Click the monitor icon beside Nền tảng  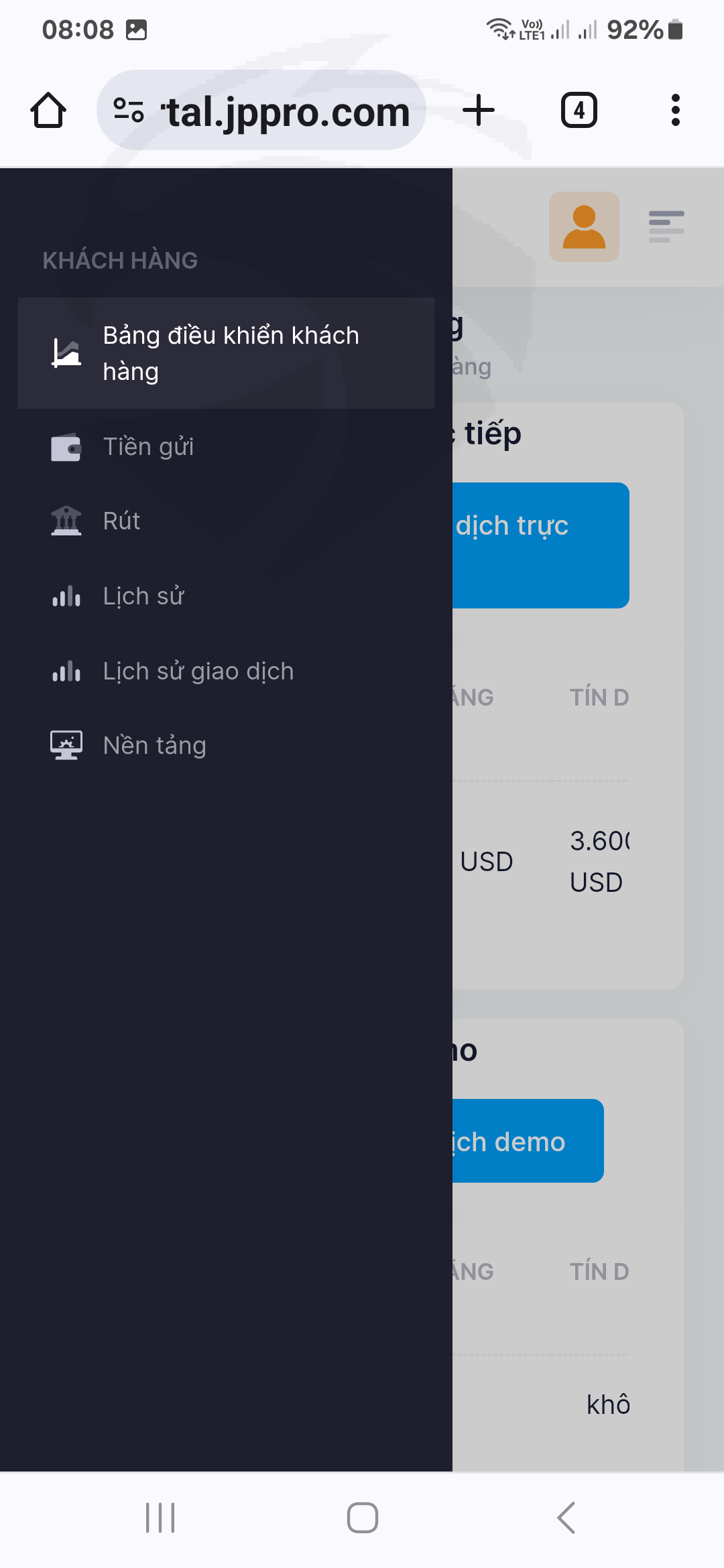click(66, 745)
